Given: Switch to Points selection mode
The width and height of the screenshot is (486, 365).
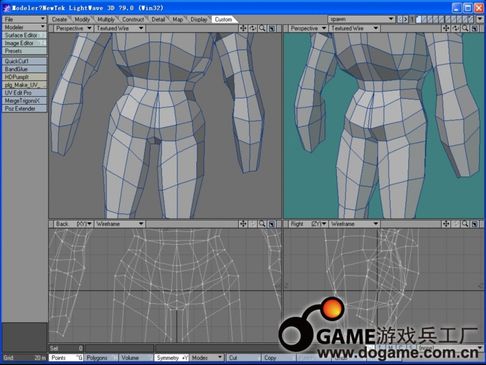Looking at the screenshot, I should [66, 358].
